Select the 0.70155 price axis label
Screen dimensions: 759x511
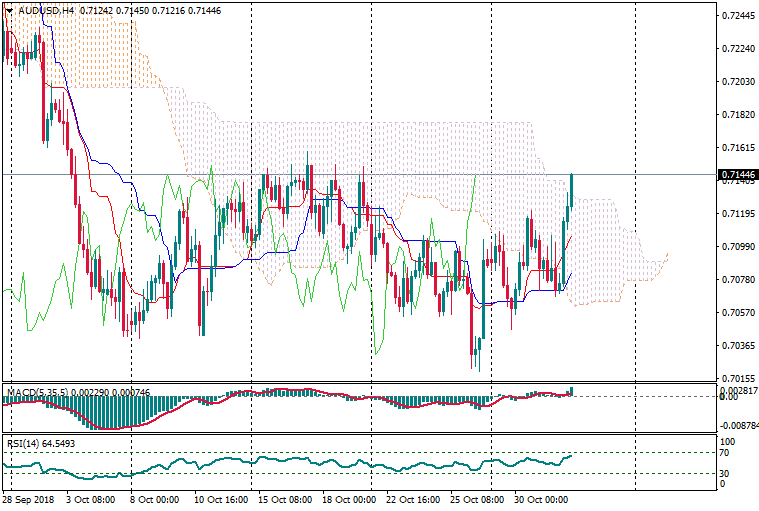(x=737, y=379)
